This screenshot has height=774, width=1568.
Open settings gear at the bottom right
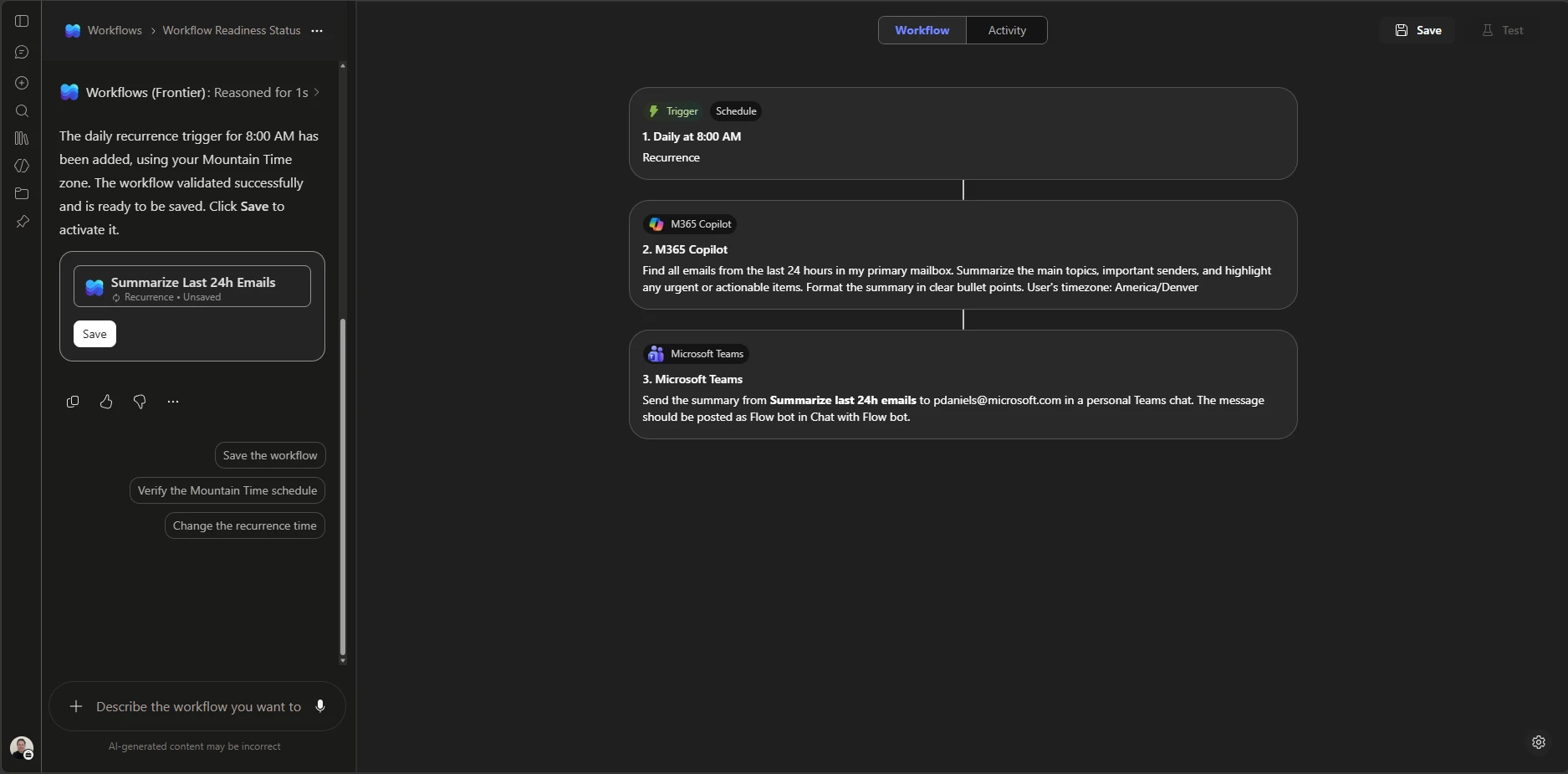[x=1539, y=742]
